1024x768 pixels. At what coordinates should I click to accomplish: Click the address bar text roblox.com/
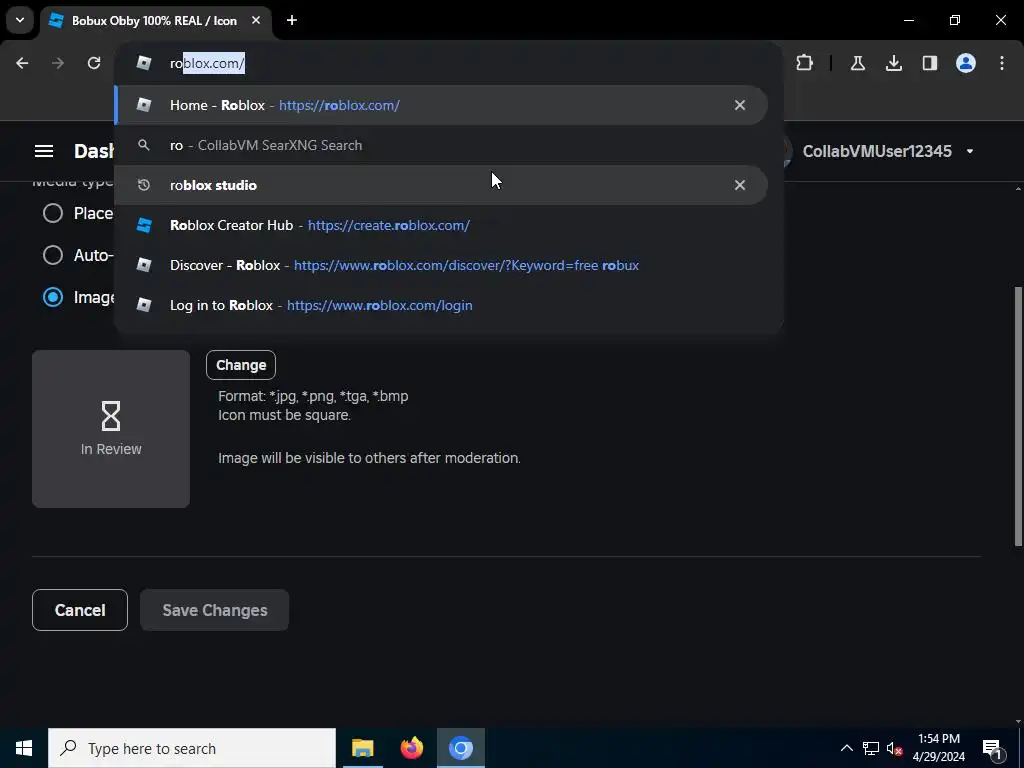(x=207, y=63)
